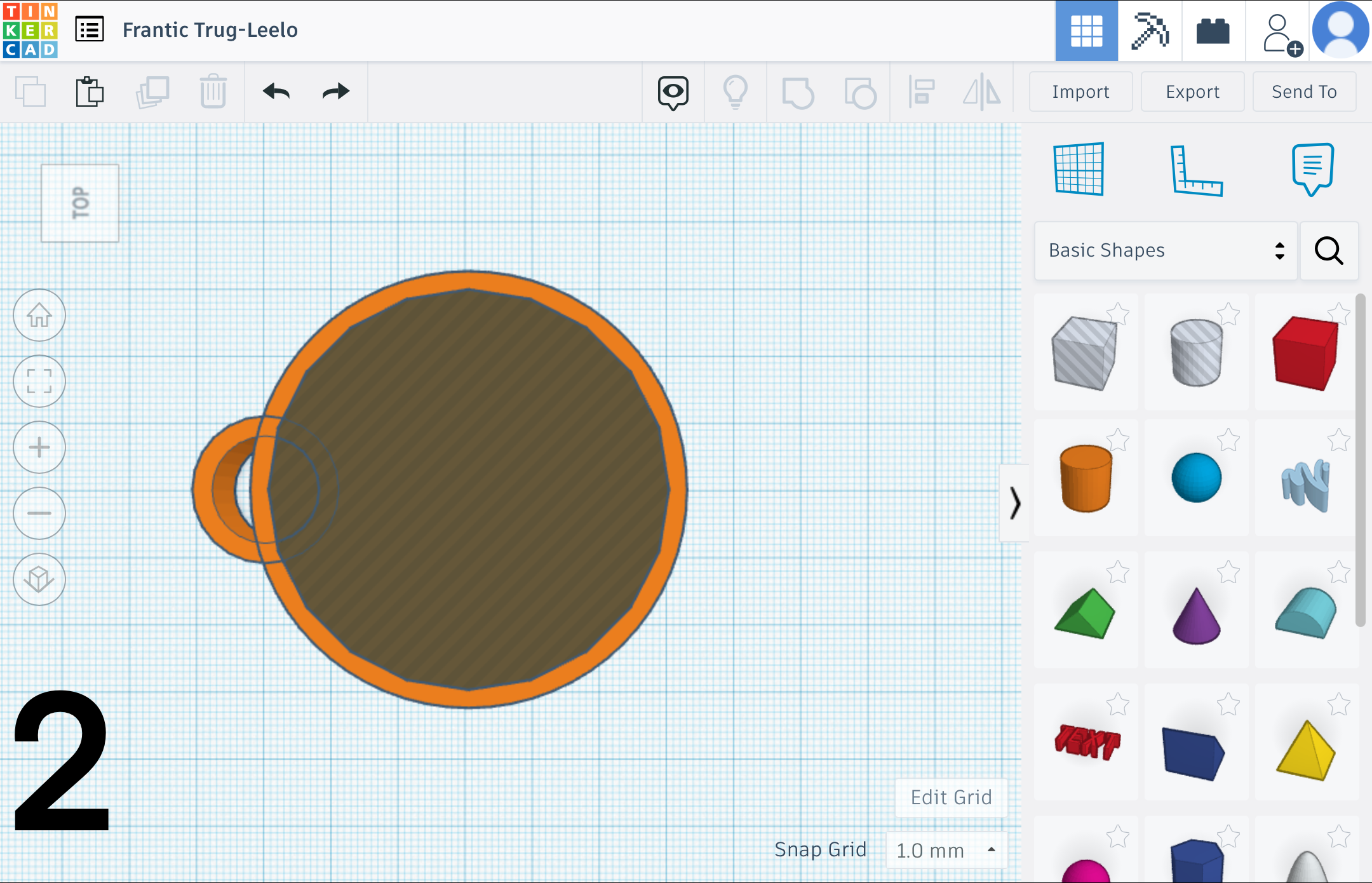Viewport: 1372px width, 883px height.
Task: Click the Fit all in view button
Action: [x=39, y=381]
